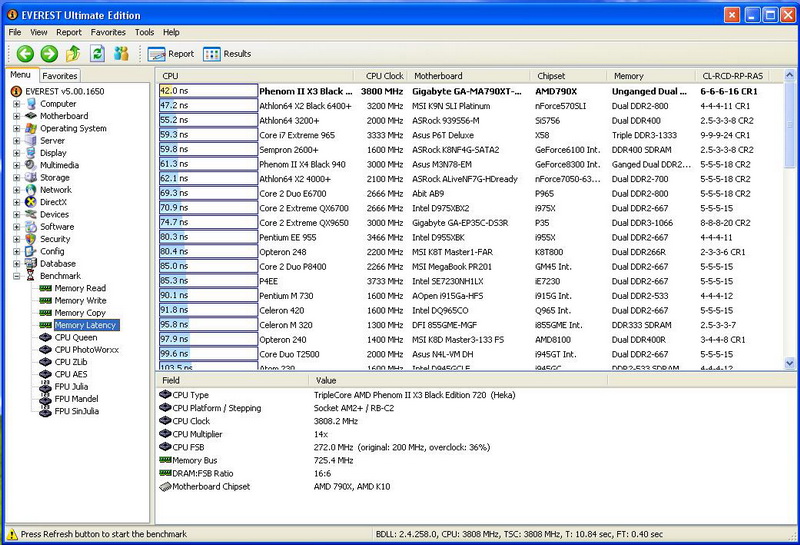The width and height of the screenshot is (800, 545).
Task: Click the Multimedia category icon
Action: tap(31, 165)
